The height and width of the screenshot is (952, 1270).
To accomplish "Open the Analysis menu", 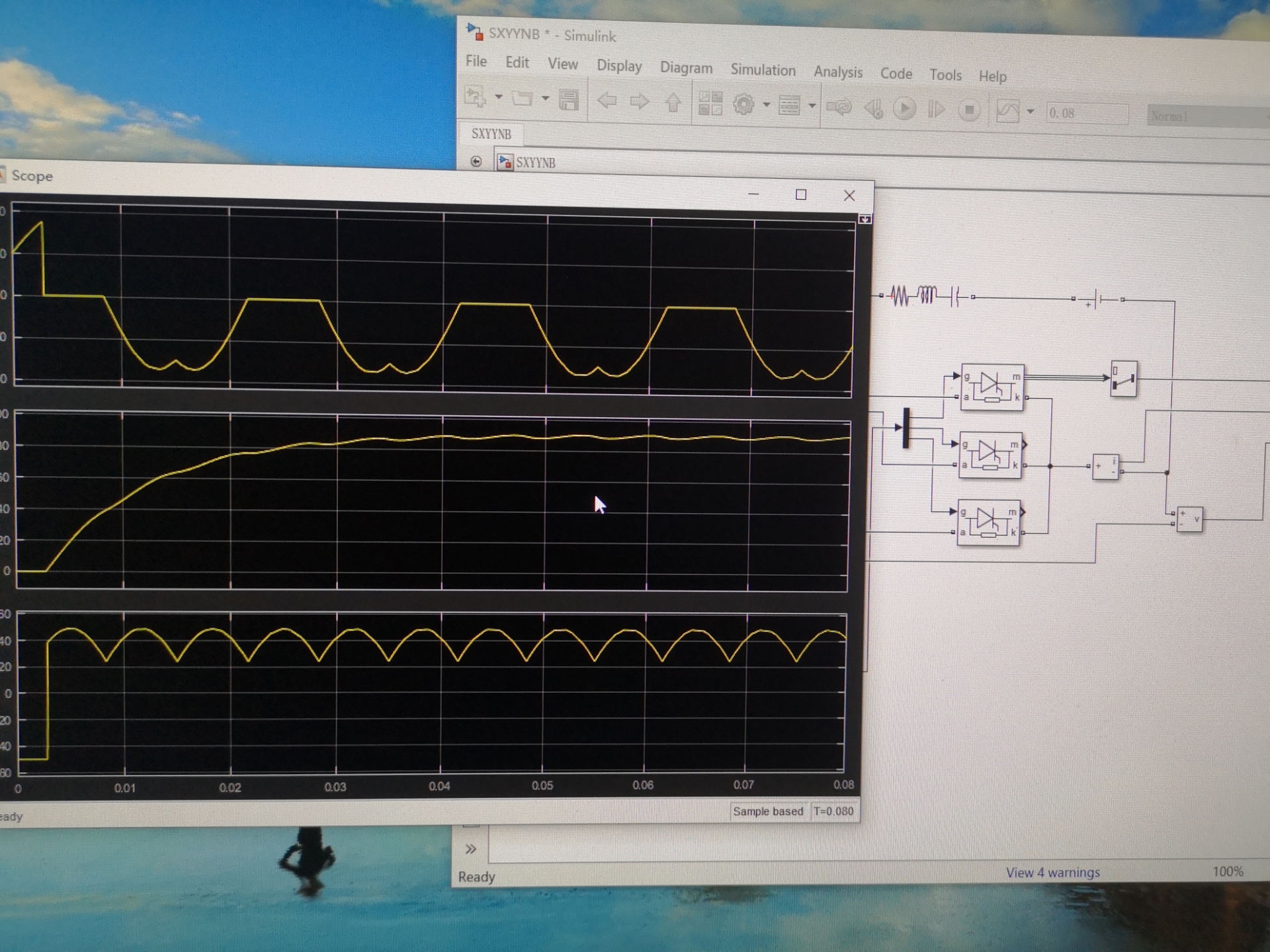I will [x=837, y=72].
